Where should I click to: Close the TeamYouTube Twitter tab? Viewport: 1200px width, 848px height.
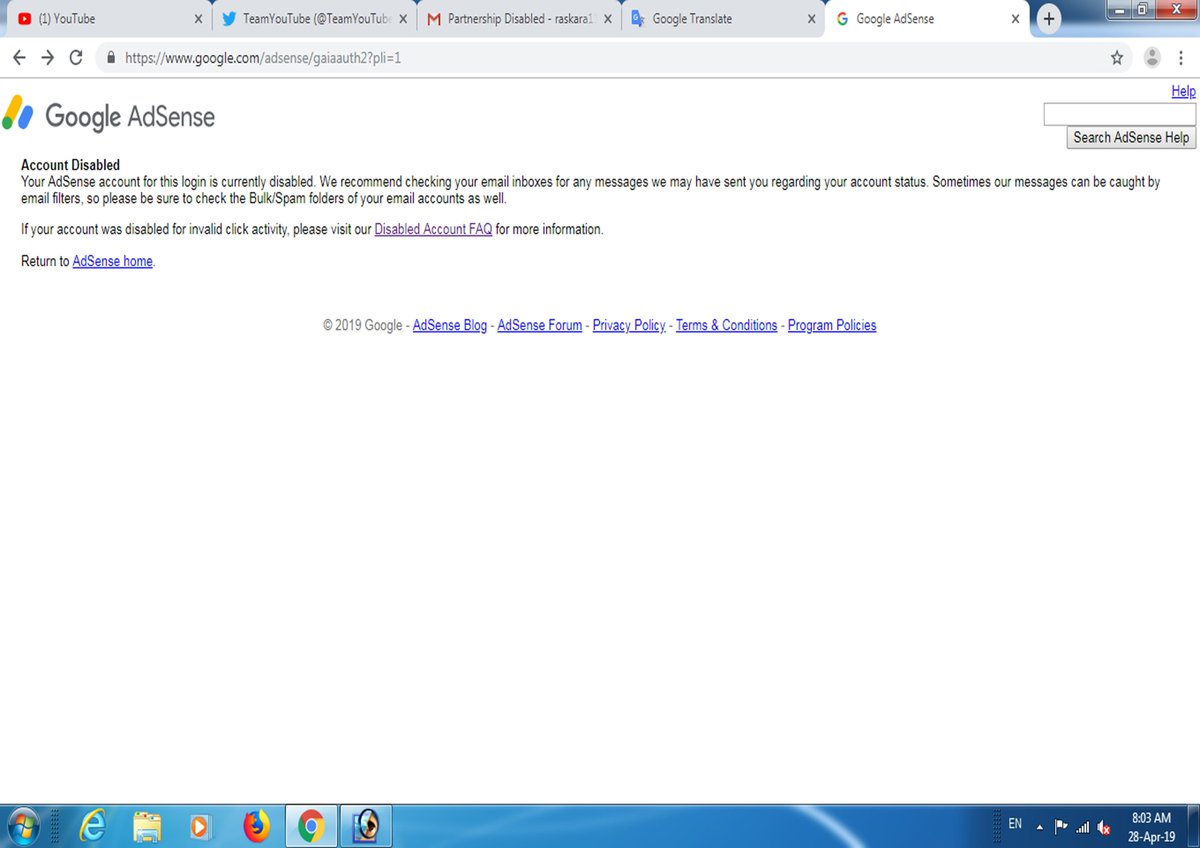pos(403,19)
